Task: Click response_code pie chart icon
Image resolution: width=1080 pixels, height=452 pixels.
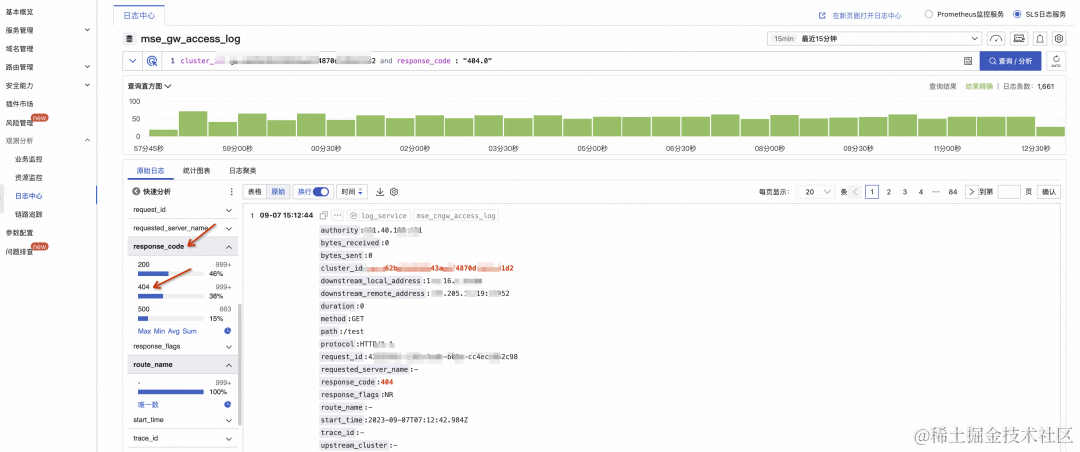Action: (227, 331)
